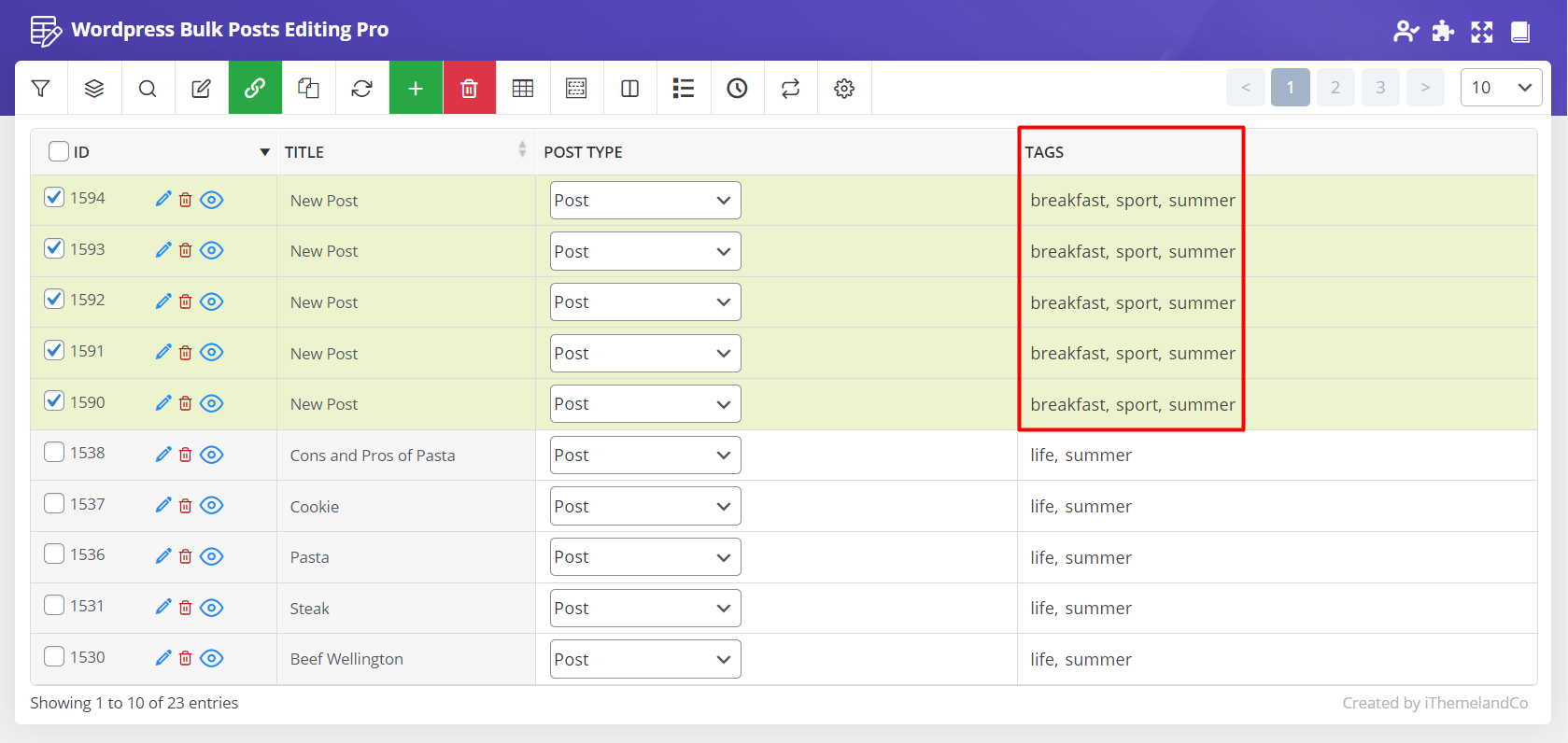The height and width of the screenshot is (743, 1568).
Task: Go to next page with > button
Action: pyautogui.click(x=1425, y=88)
